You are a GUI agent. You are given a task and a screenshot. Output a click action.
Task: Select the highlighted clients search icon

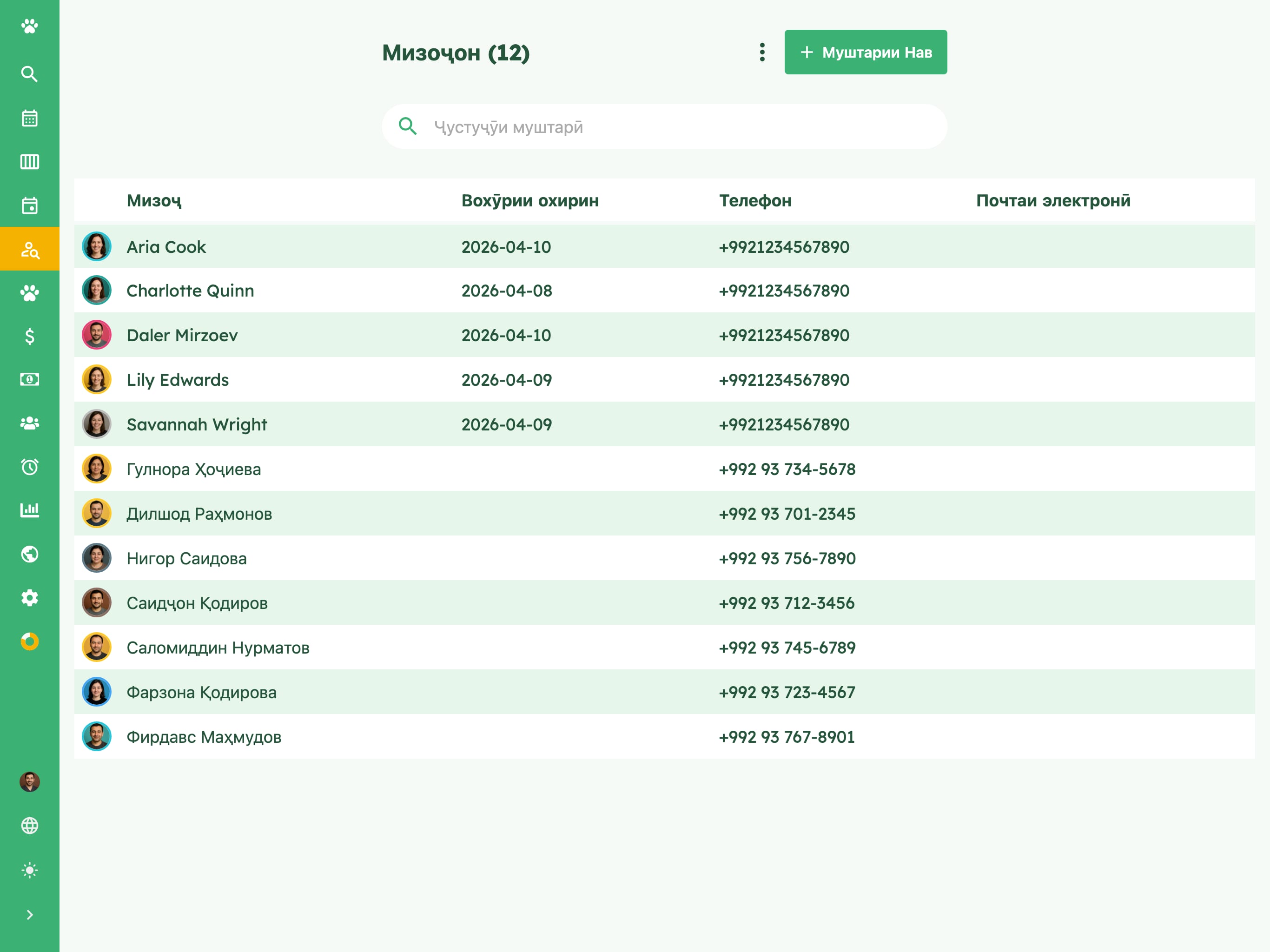tap(29, 249)
